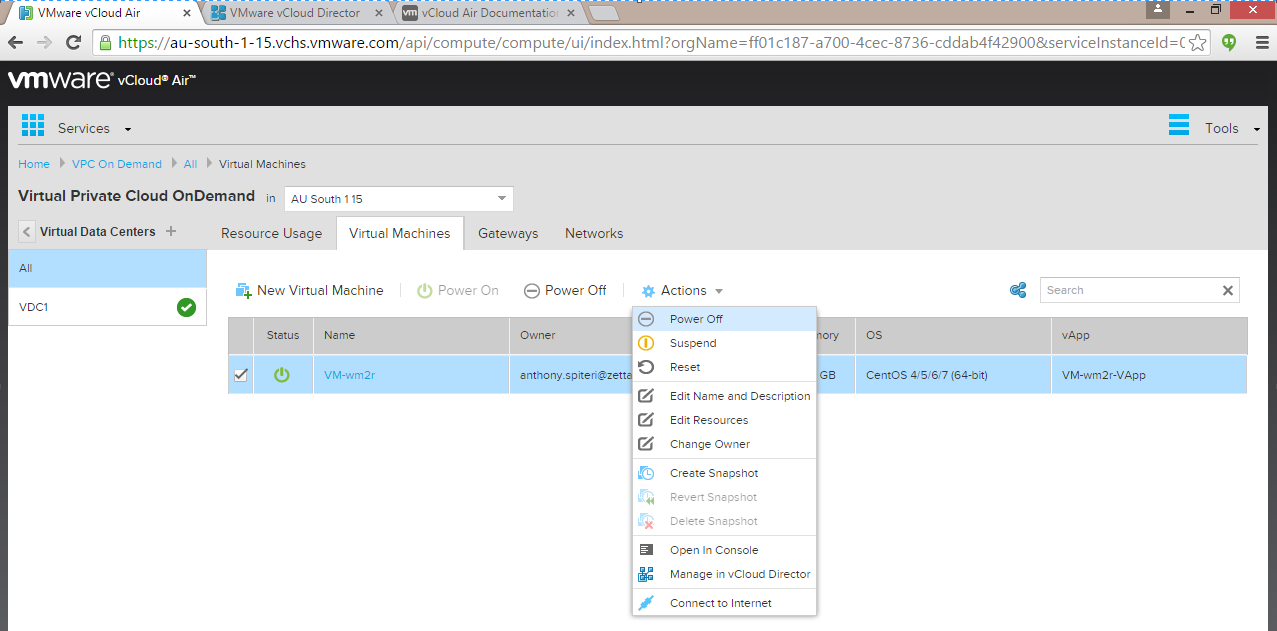The width and height of the screenshot is (1277, 631).
Task: Click in the Search input field
Action: point(1128,290)
